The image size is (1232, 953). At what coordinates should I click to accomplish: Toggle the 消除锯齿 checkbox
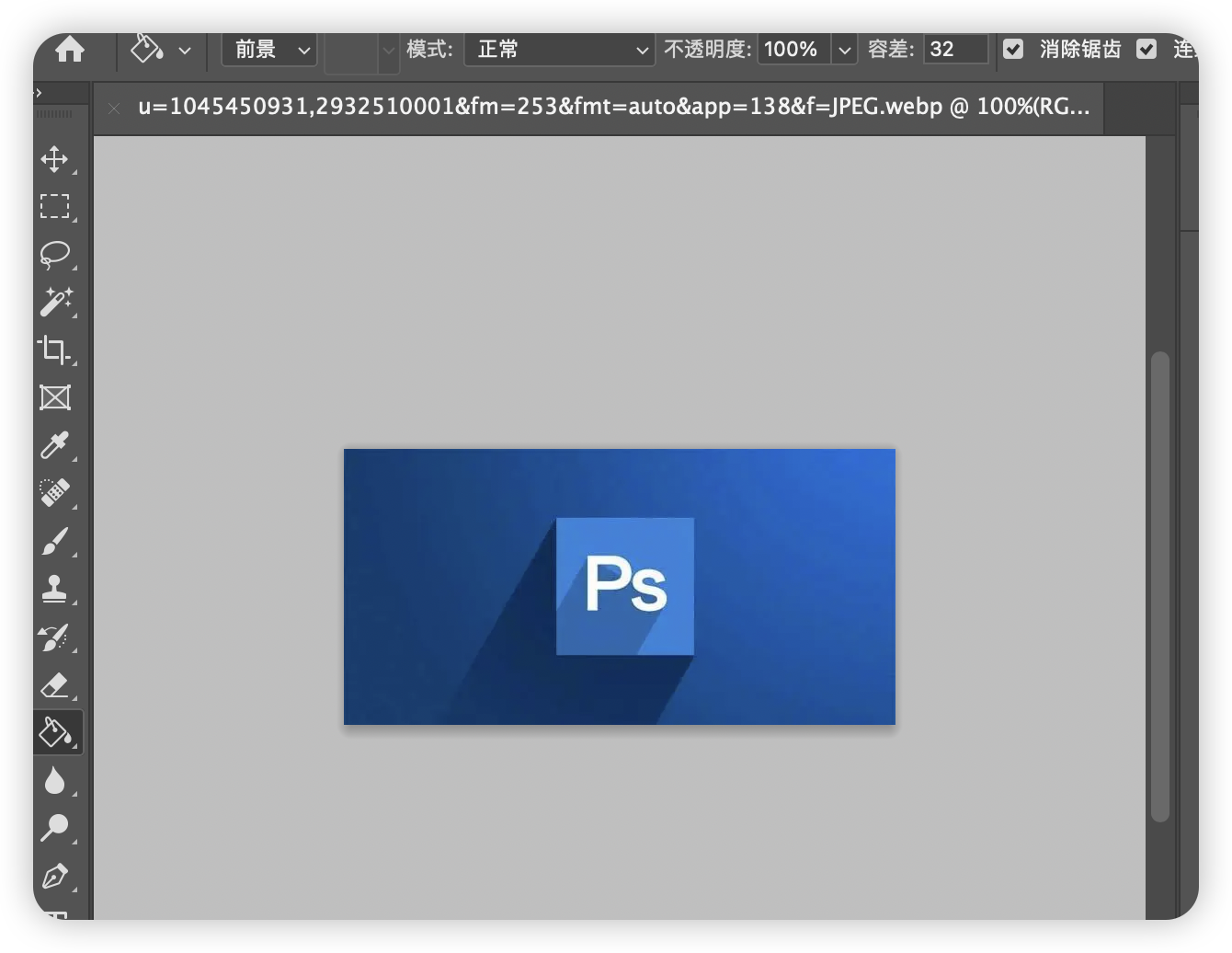(1013, 50)
